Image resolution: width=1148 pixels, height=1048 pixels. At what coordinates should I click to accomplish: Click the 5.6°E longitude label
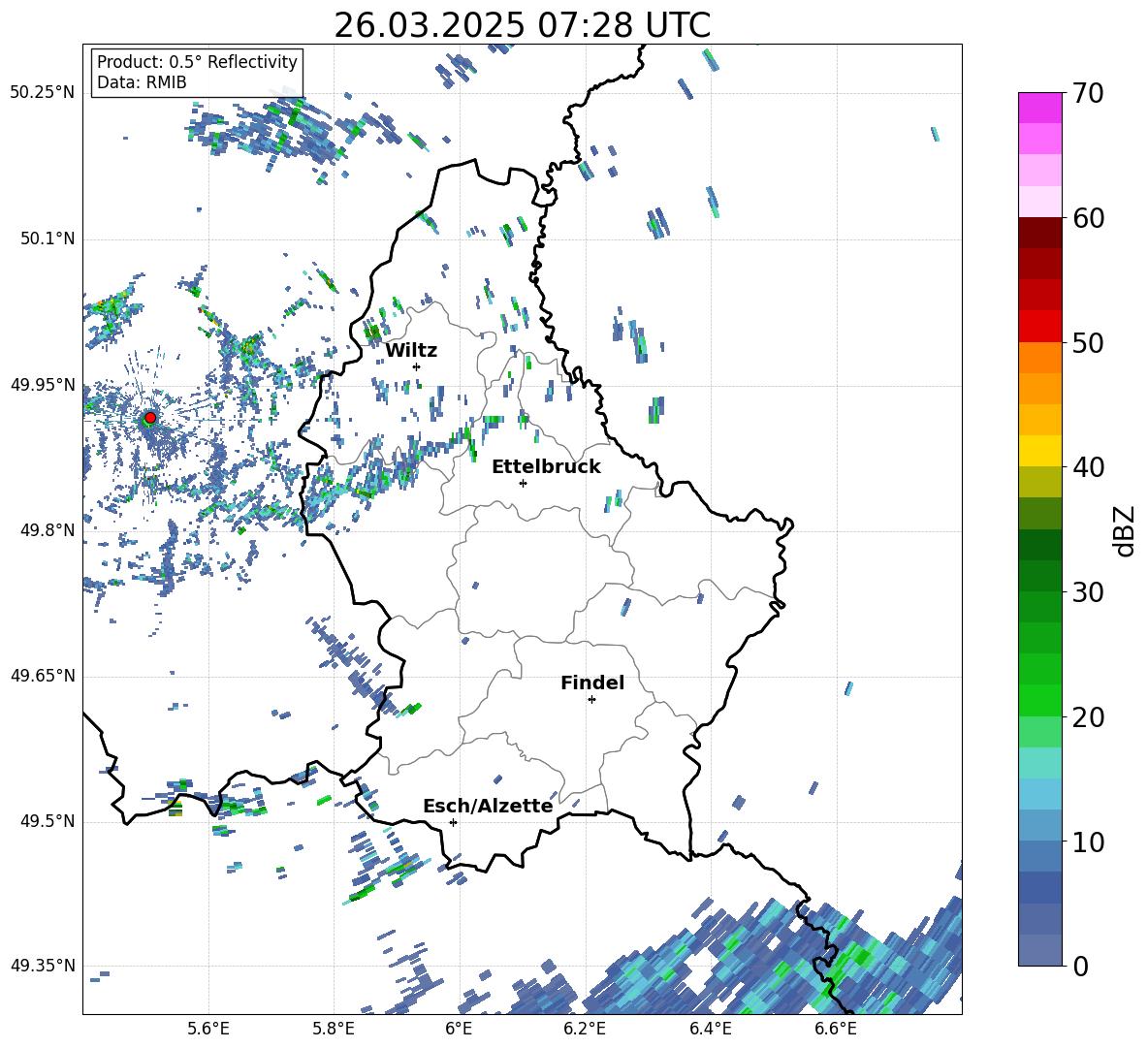tap(208, 1030)
